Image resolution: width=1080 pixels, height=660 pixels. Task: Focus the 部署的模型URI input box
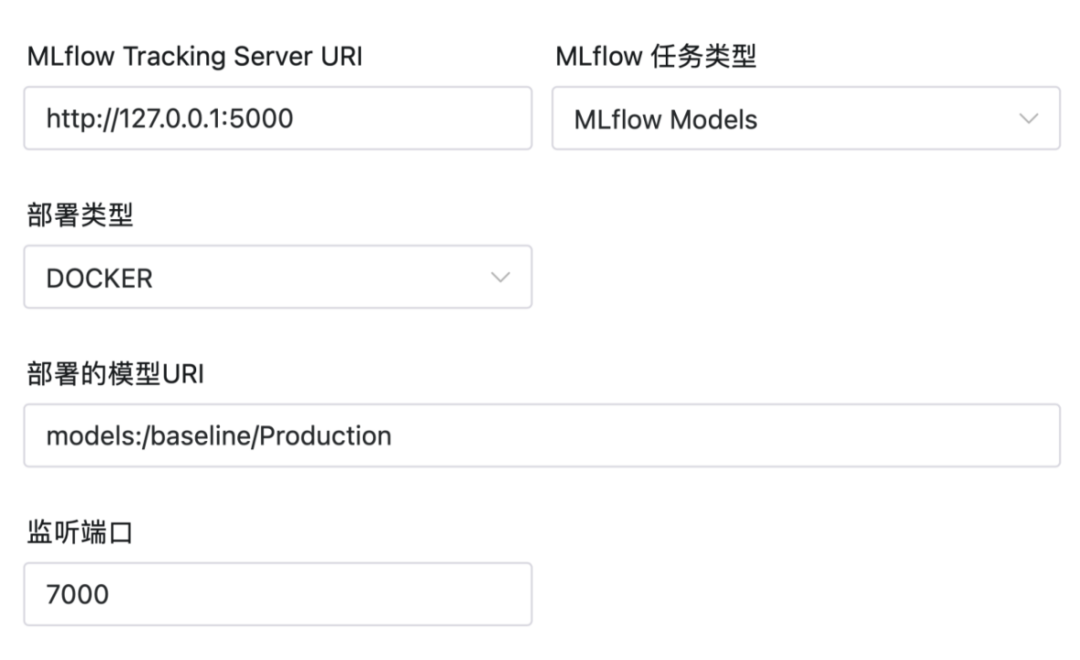click(x=700, y=436)
